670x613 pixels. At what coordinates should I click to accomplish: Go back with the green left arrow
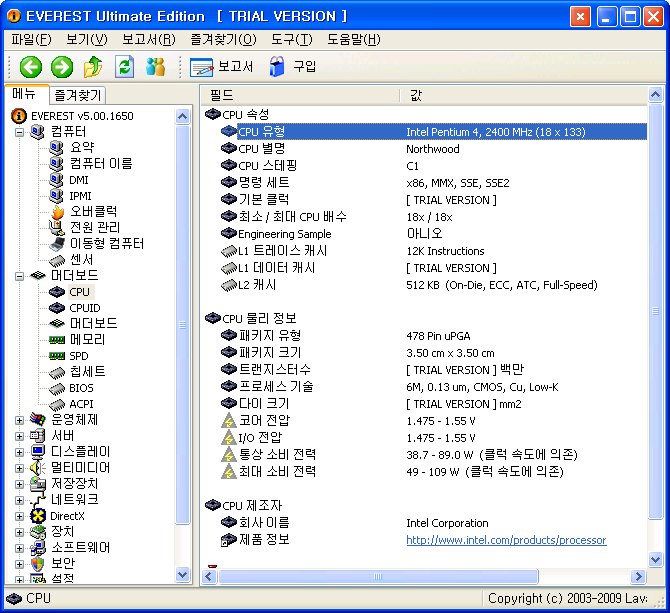[x=31, y=67]
